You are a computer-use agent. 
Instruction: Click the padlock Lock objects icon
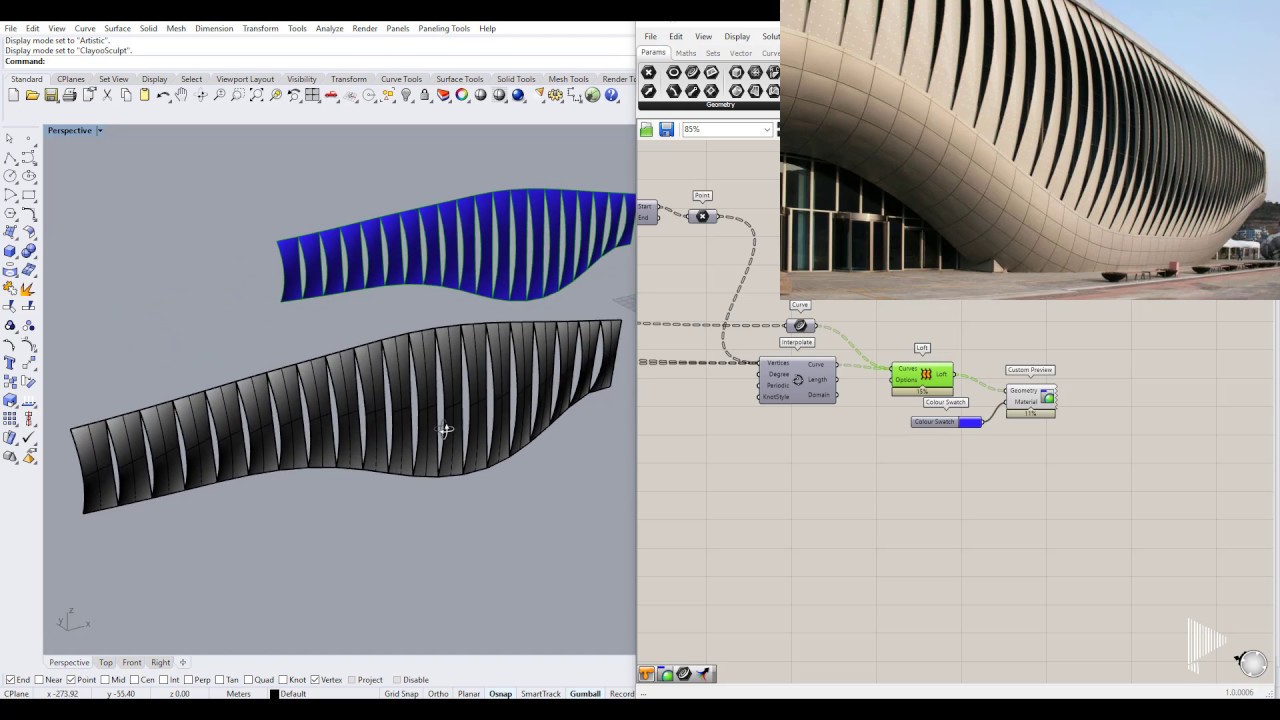click(x=424, y=95)
